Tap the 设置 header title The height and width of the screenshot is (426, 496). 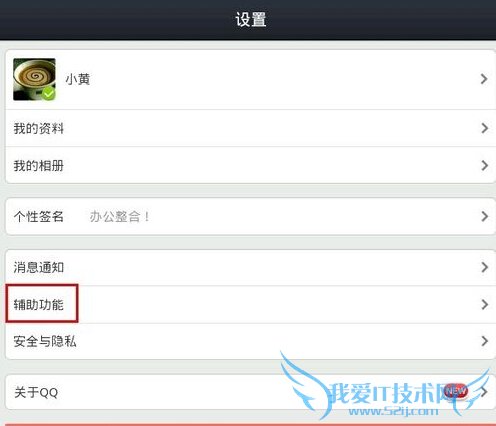251,19
